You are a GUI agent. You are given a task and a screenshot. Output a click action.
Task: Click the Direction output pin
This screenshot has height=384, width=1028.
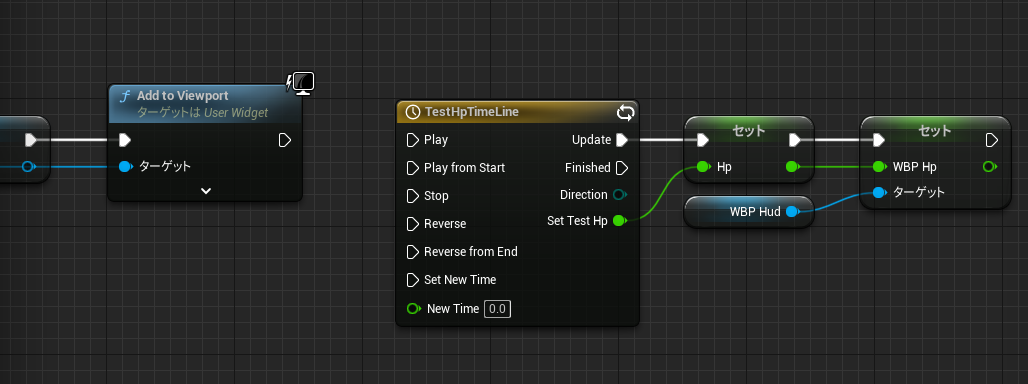tap(620, 195)
